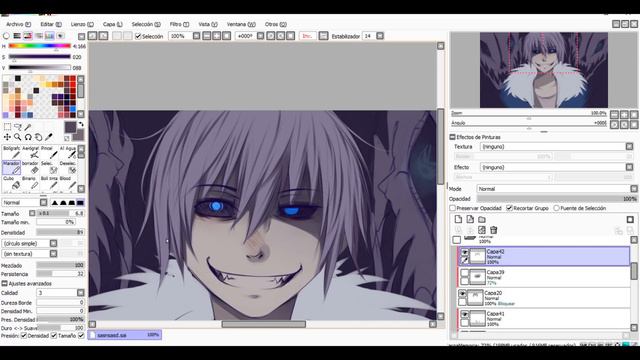The width and height of the screenshot is (640, 360).
Task: Choose the borrador eraser tool
Action: coord(31,168)
